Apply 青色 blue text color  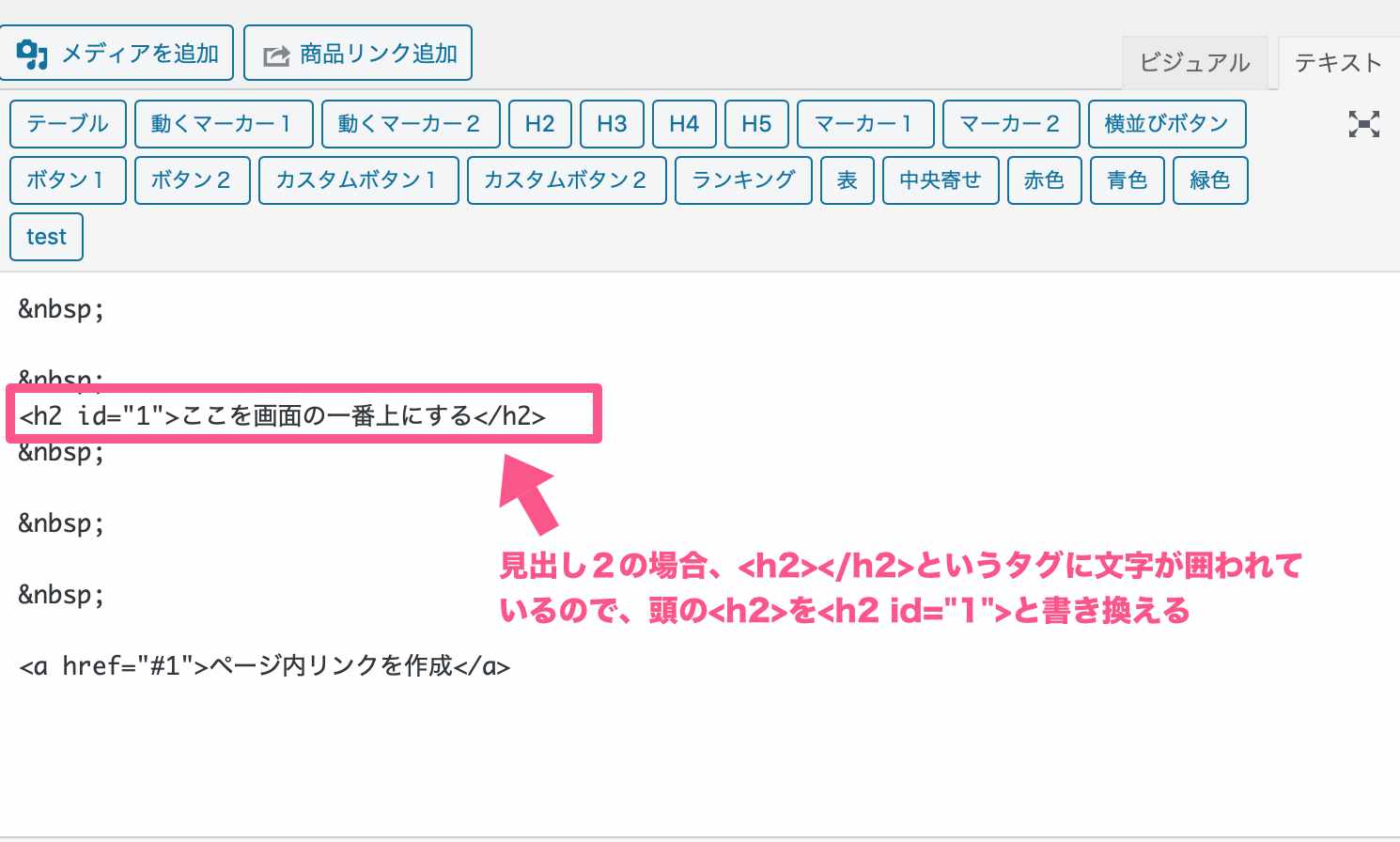[1128, 180]
